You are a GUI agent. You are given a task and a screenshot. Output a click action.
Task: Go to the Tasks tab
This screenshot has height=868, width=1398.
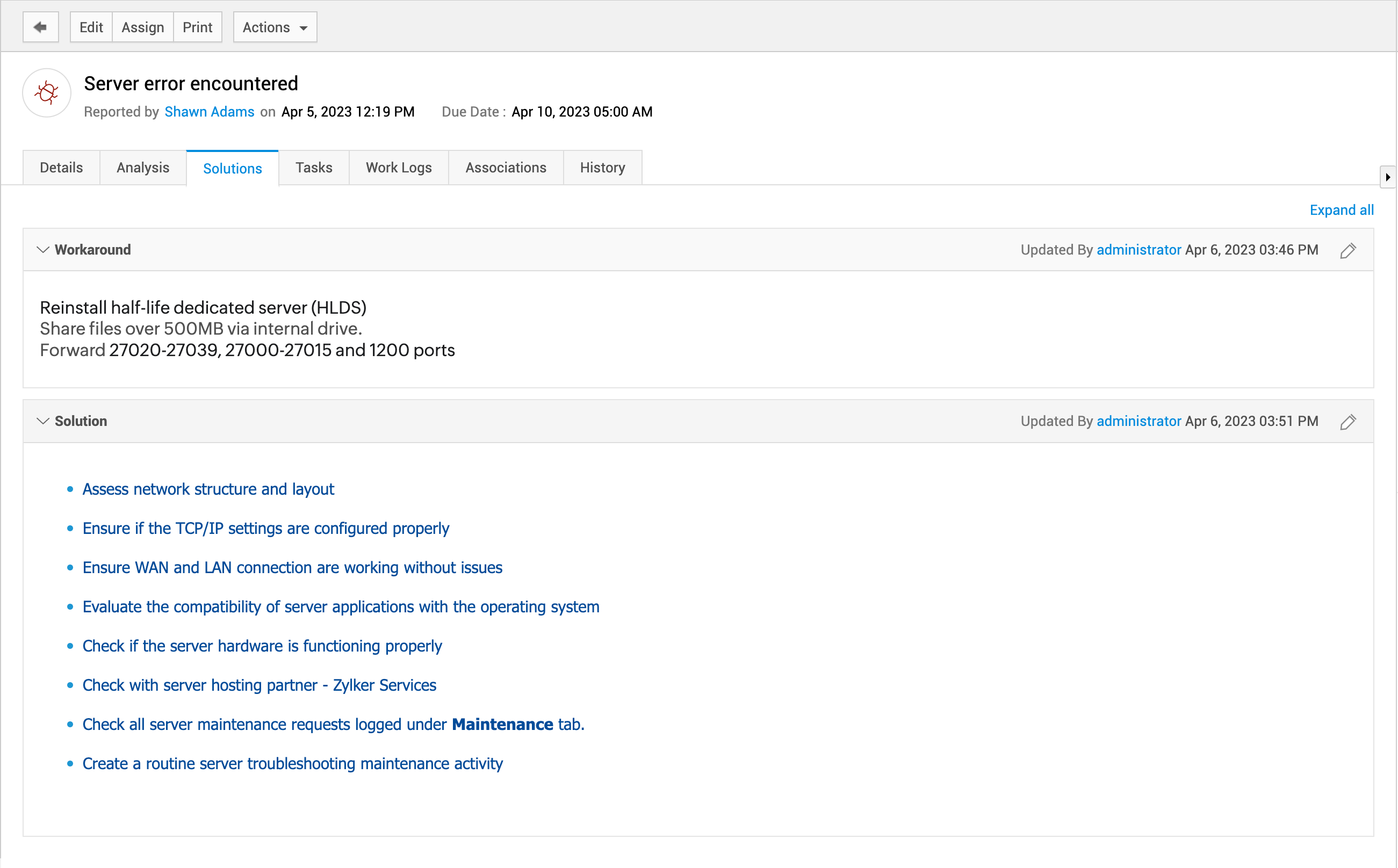(313, 168)
